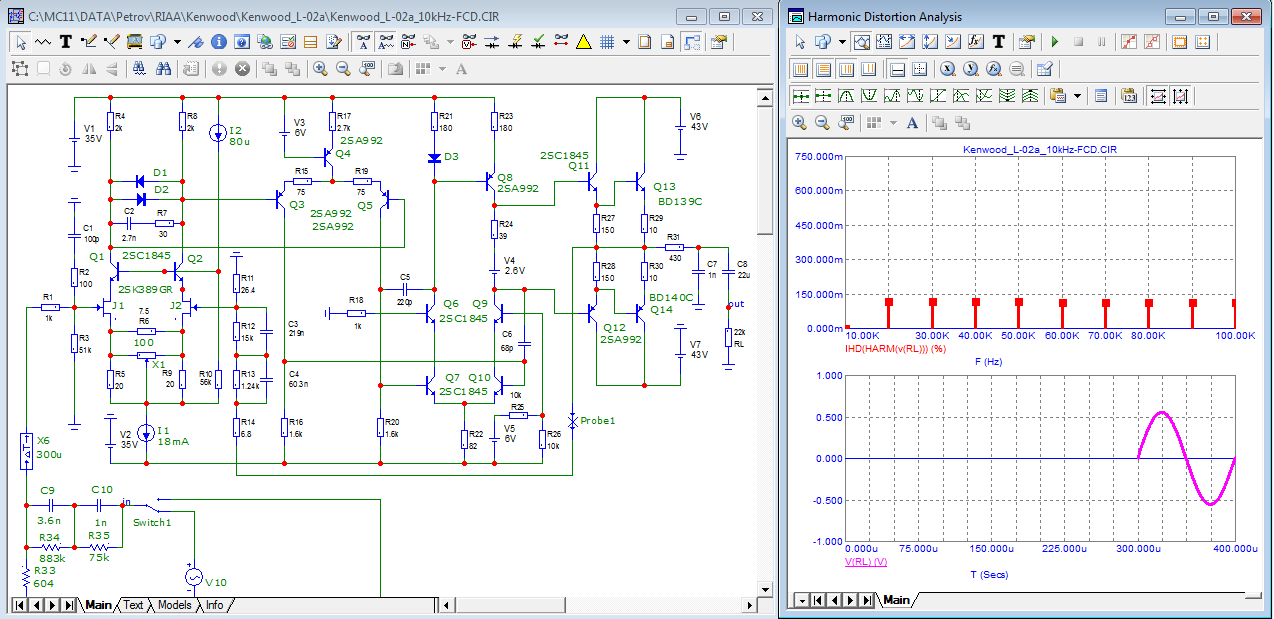Select the Scale mode tool in analysis toolbar
1274x619 pixels.
point(864,42)
